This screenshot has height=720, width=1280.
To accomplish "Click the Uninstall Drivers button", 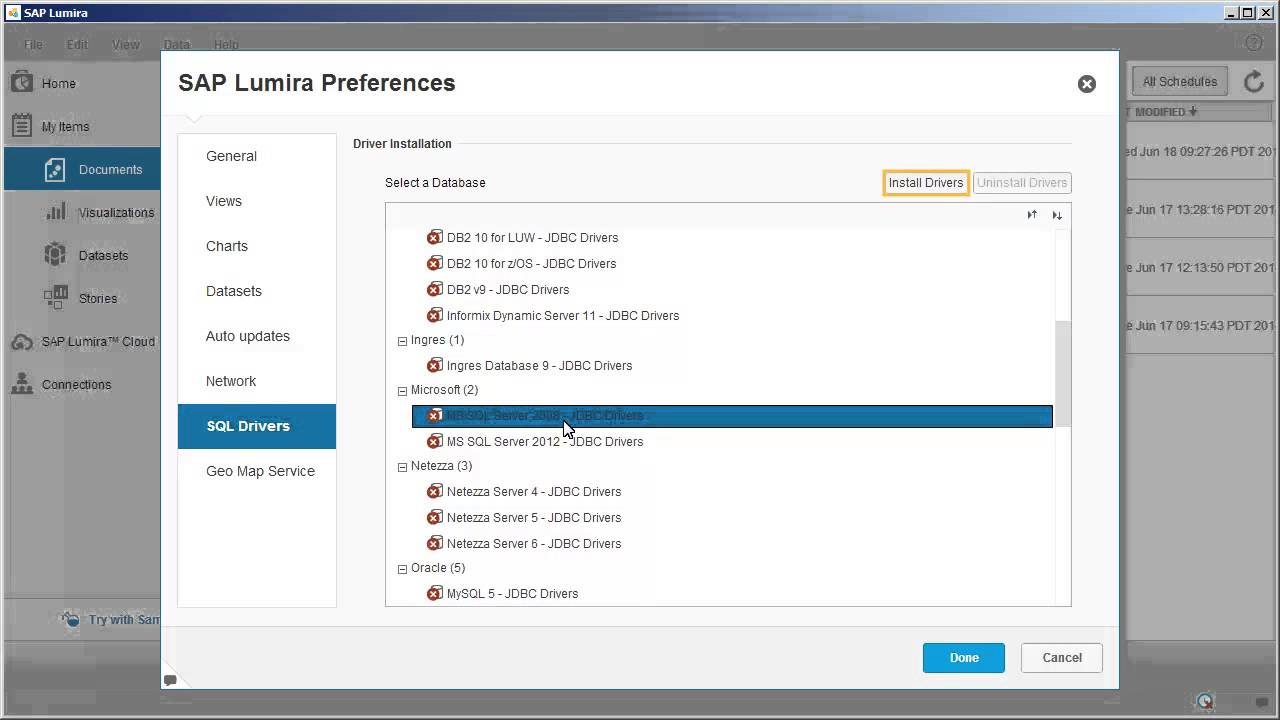I will pos(1022,183).
